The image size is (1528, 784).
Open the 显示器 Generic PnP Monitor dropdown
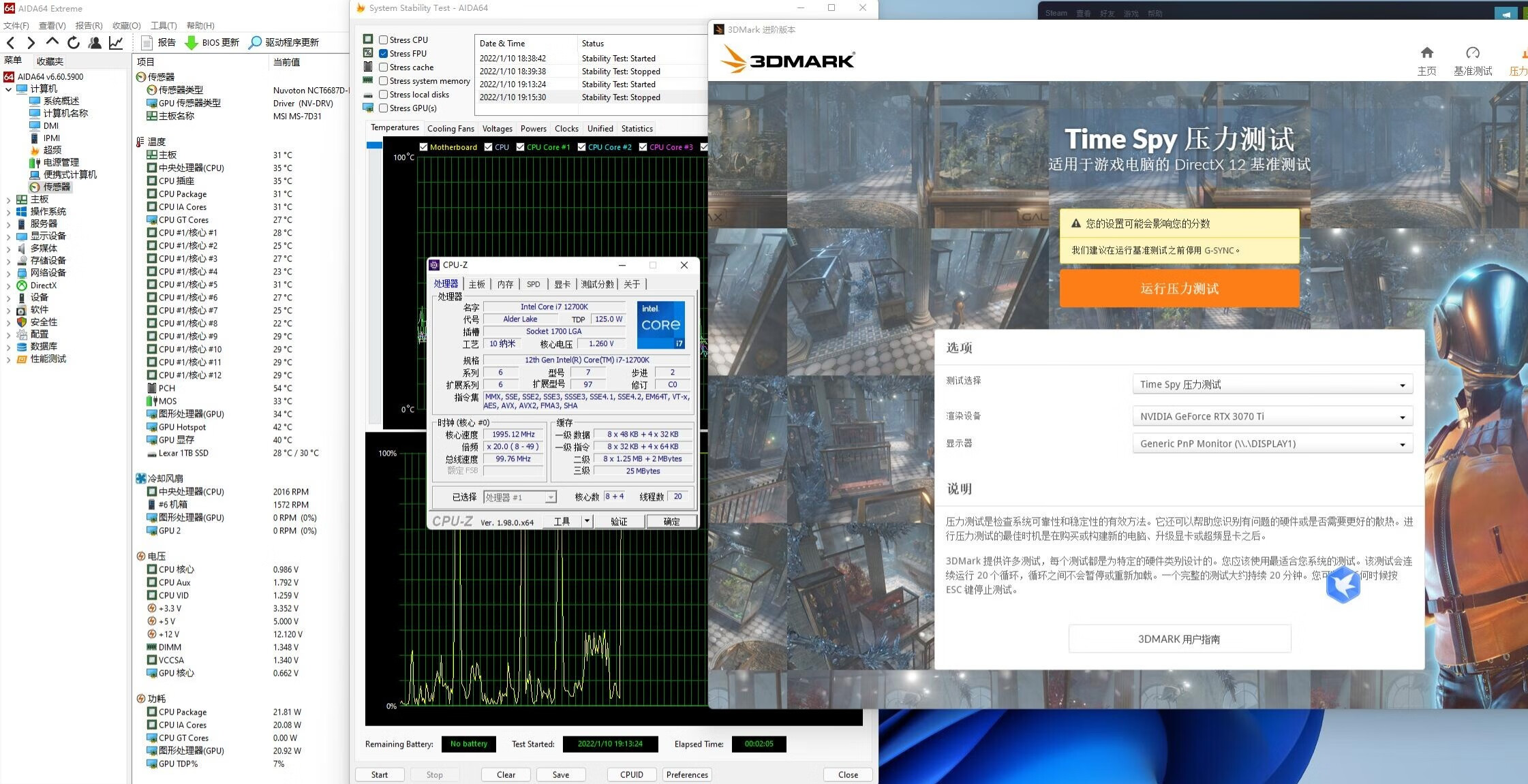coord(1272,443)
